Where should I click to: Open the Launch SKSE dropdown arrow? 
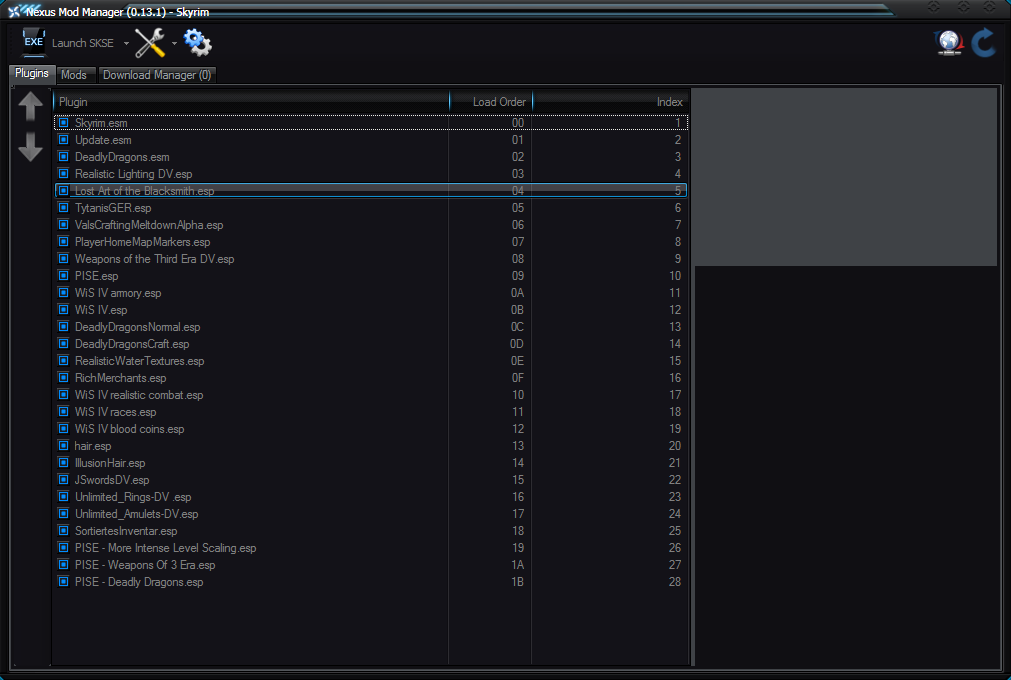126,44
